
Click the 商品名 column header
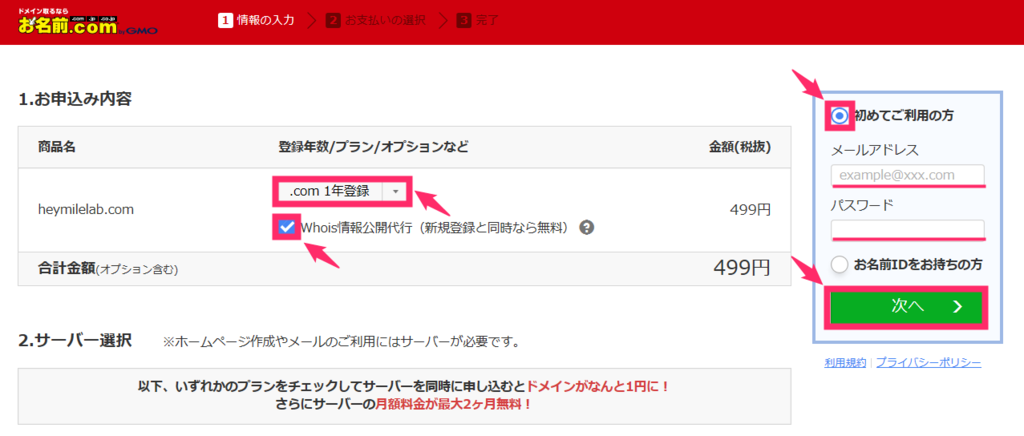(x=57, y=147)
